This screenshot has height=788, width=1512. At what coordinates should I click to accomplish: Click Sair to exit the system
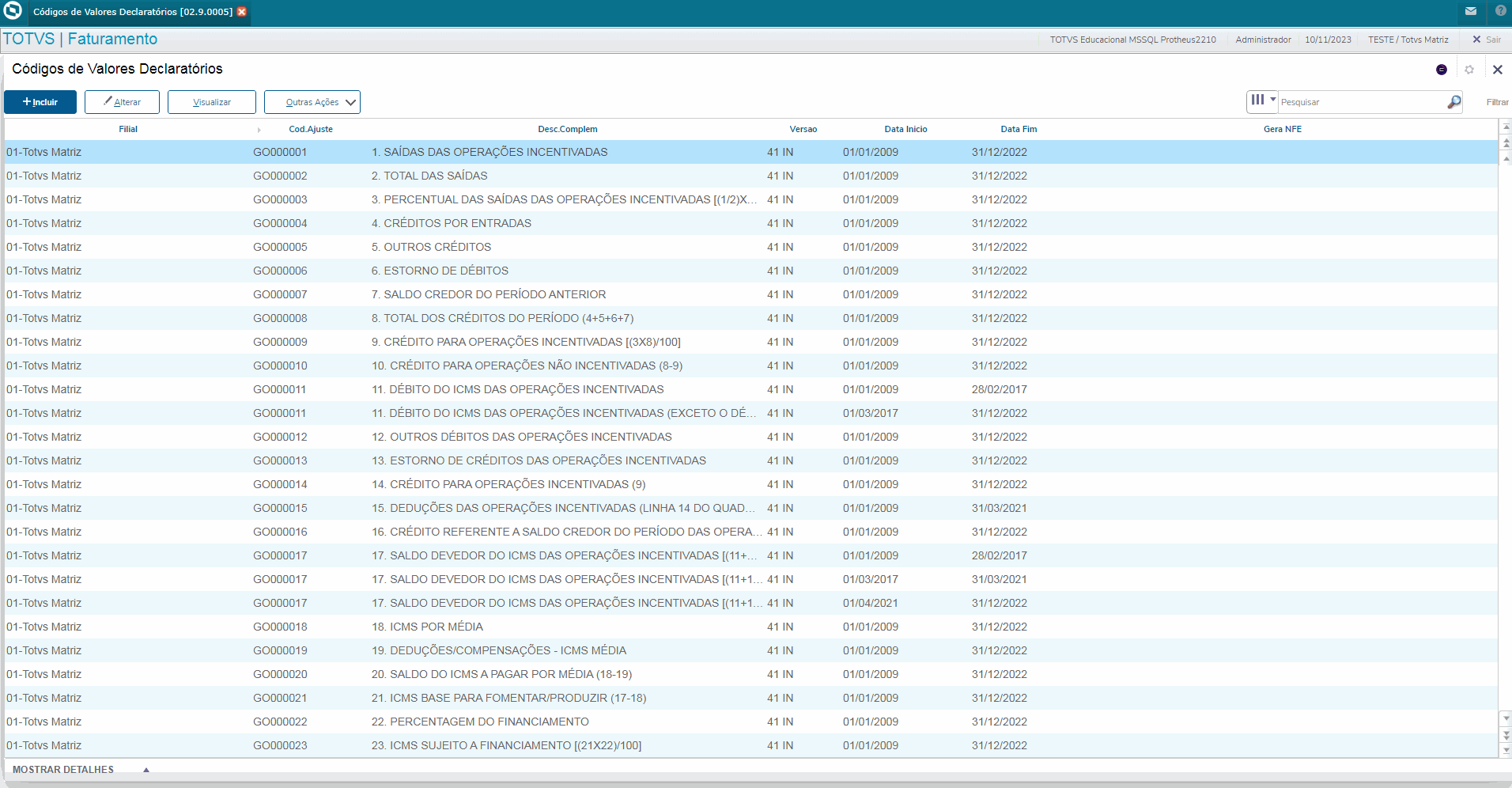coord(1487,40)
